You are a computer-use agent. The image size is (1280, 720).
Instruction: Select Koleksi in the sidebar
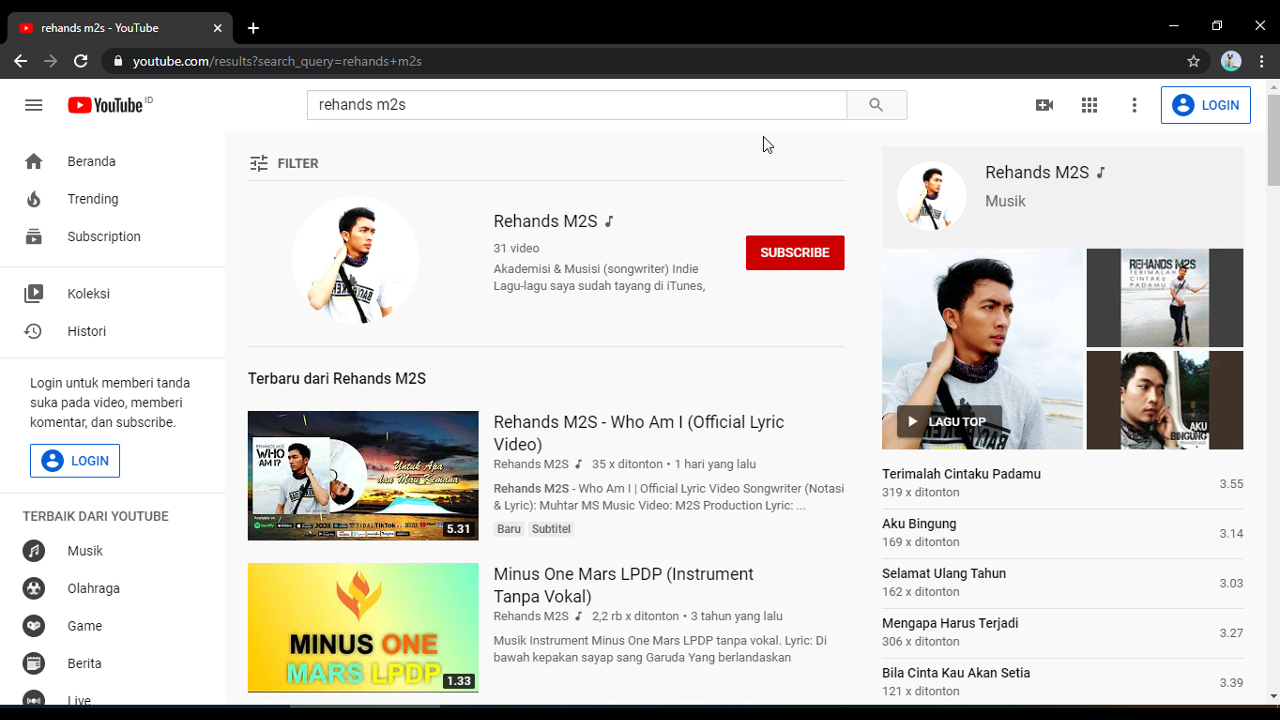tap(113, 294)
